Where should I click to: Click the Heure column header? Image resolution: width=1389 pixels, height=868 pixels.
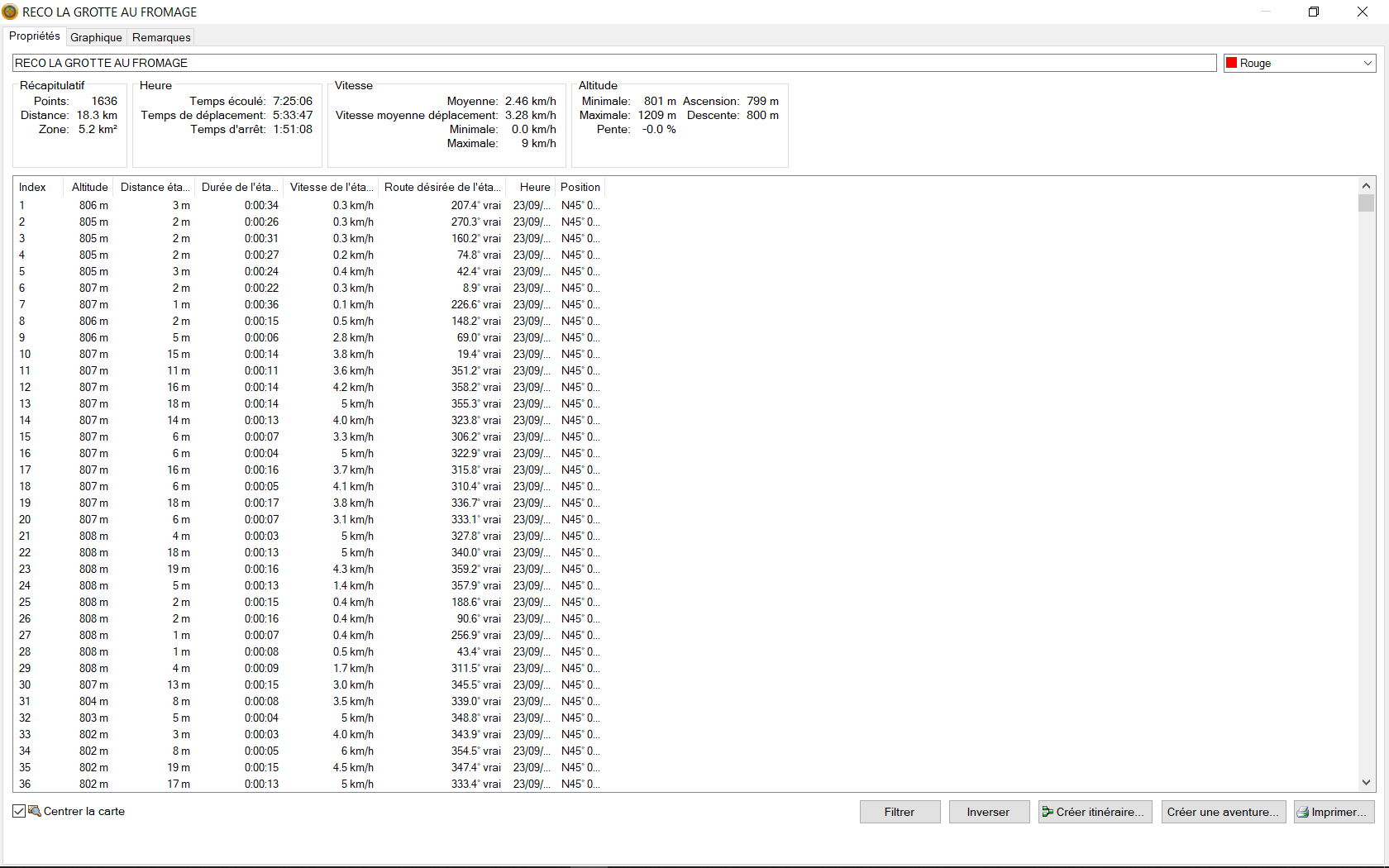click(531, 187)
